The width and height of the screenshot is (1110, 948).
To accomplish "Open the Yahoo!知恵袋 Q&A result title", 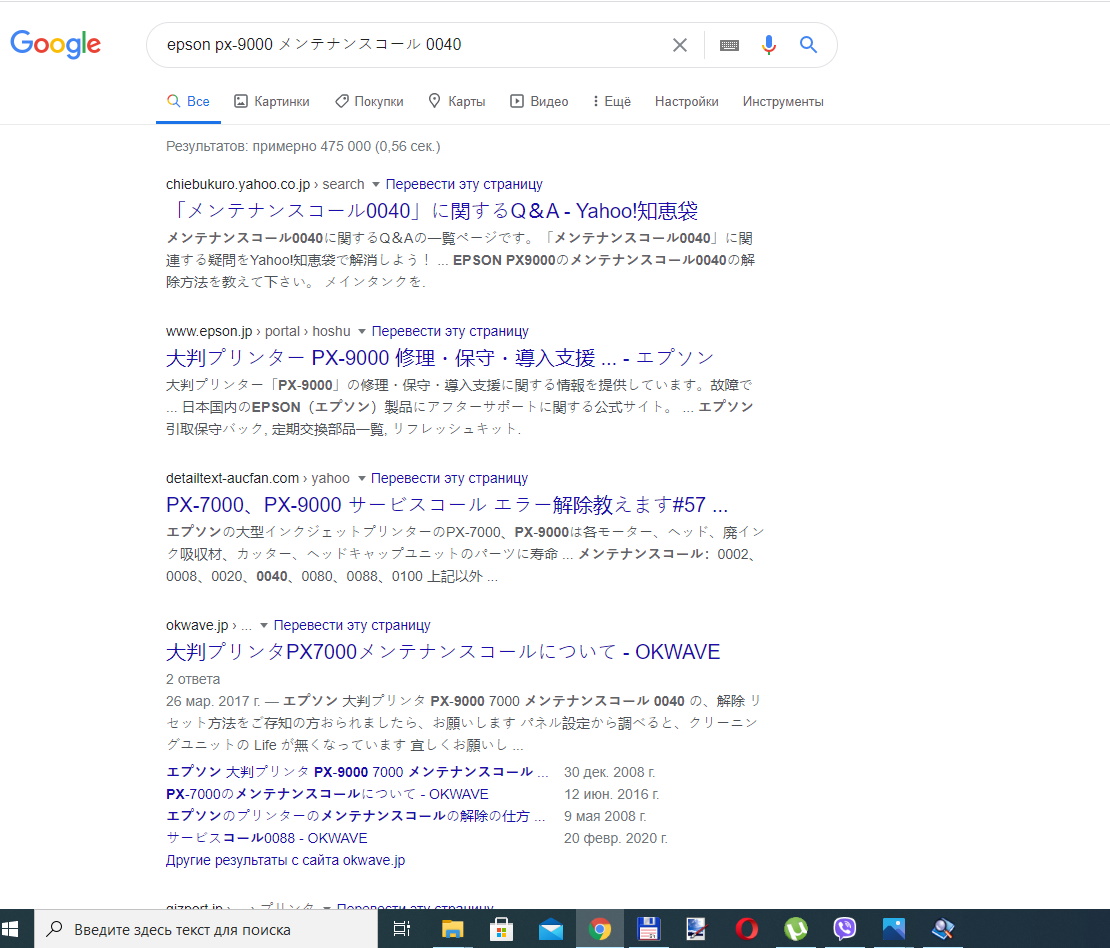I will [x=434, y=211].
